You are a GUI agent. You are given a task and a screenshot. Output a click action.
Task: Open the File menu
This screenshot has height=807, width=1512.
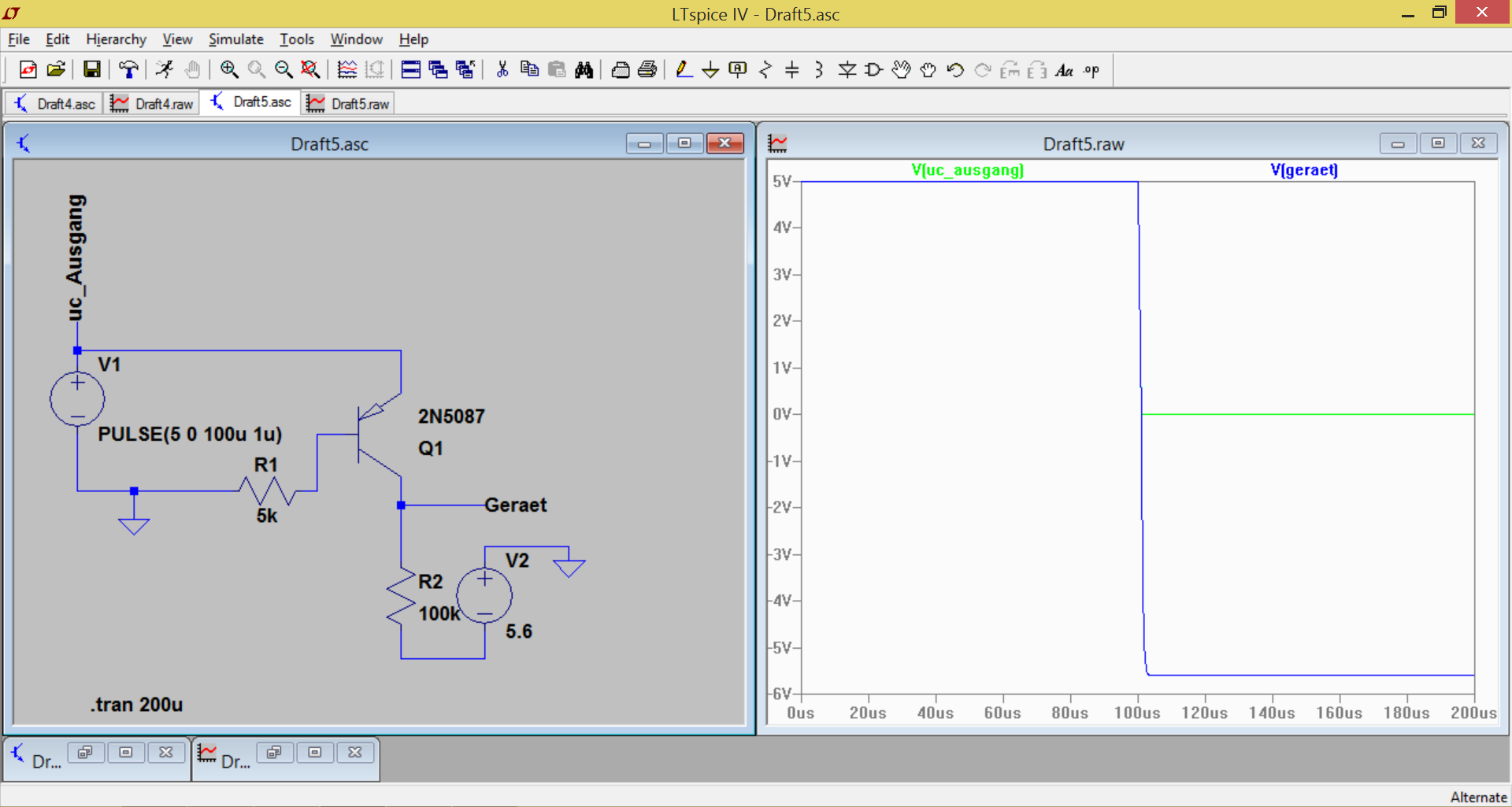[x=19, y=39]
